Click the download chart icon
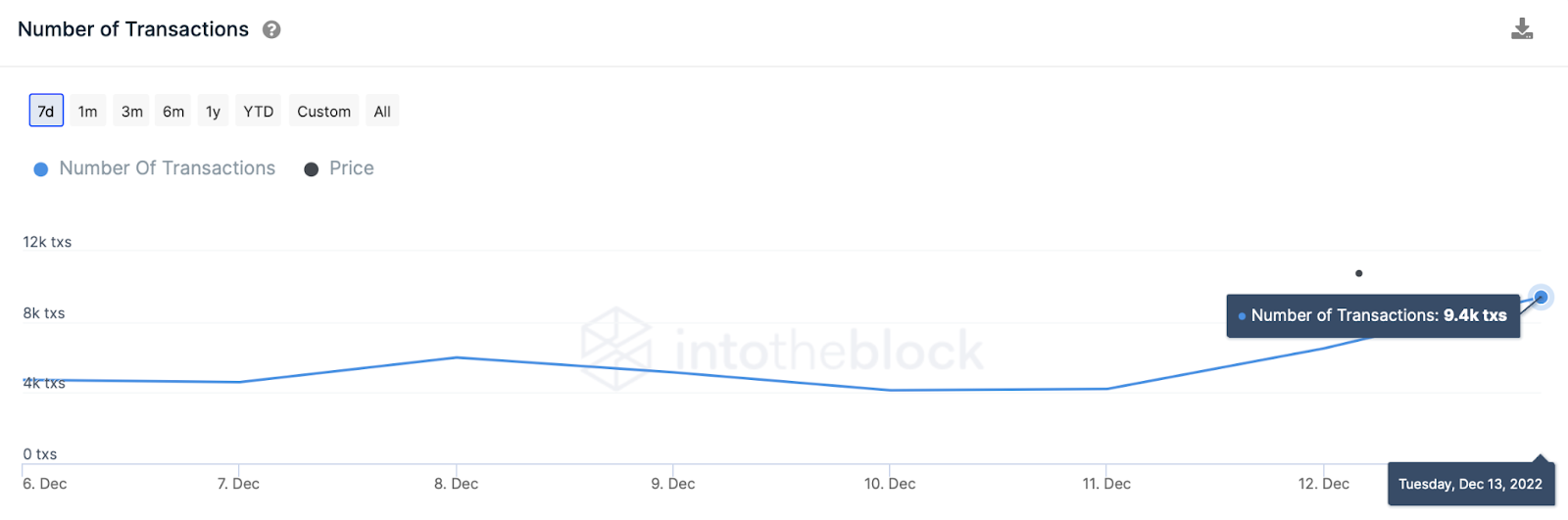 point(1521,28)
